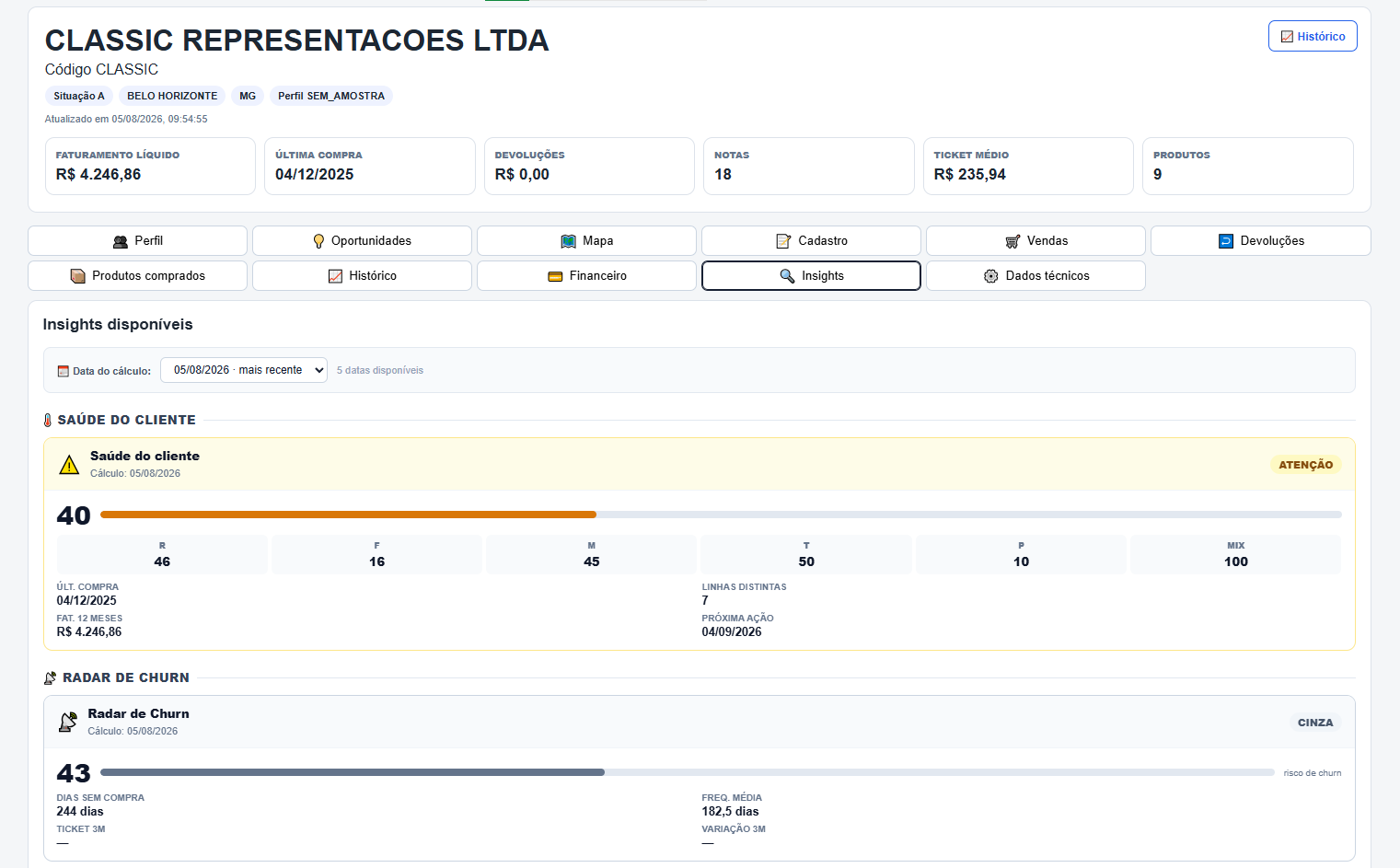Screen dimensions: 1400x868
Task: Open the Histórico button at the top right
Action: (x=1313, y=36)
